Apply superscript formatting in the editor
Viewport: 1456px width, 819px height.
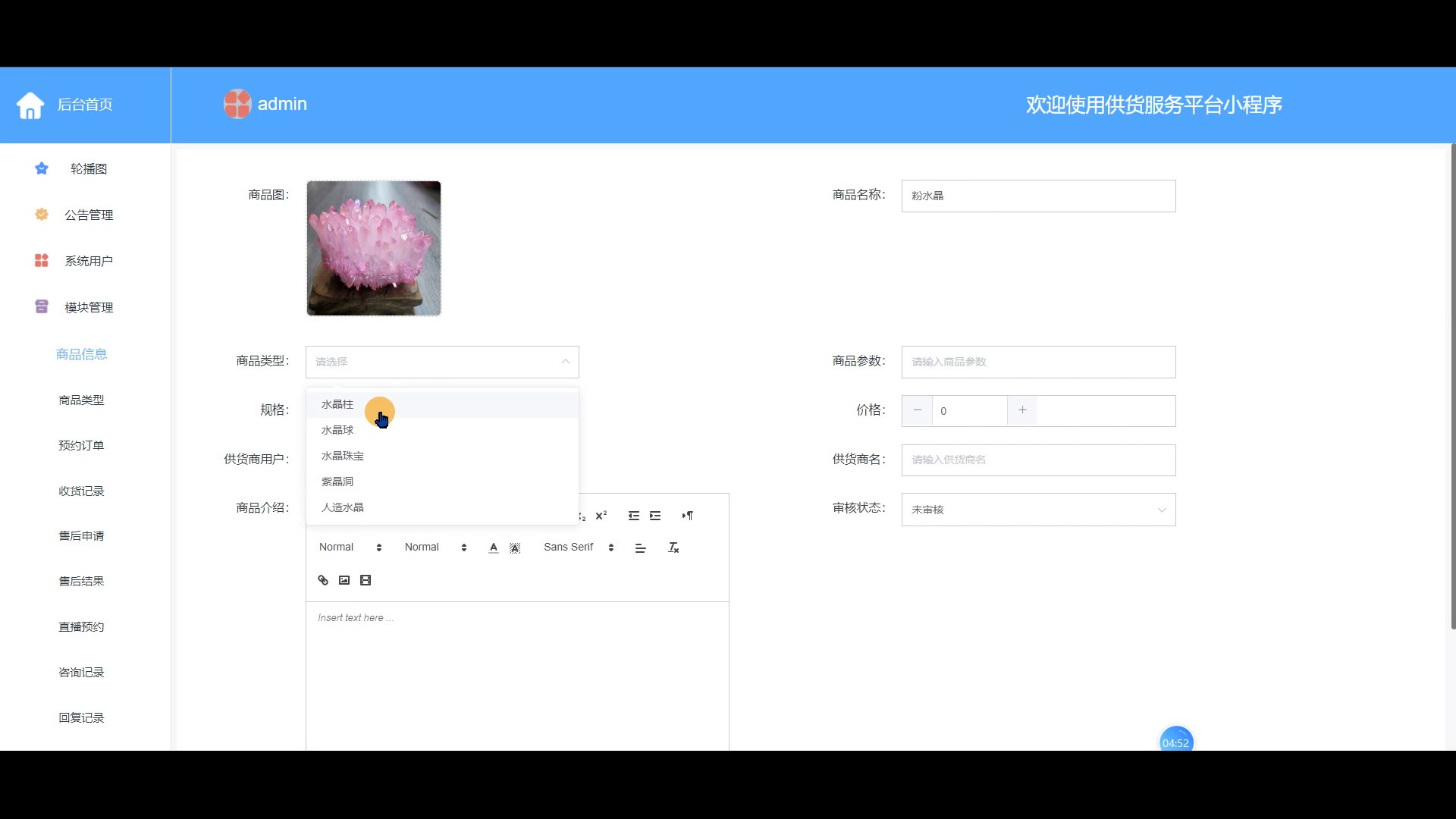pos(601,516)
